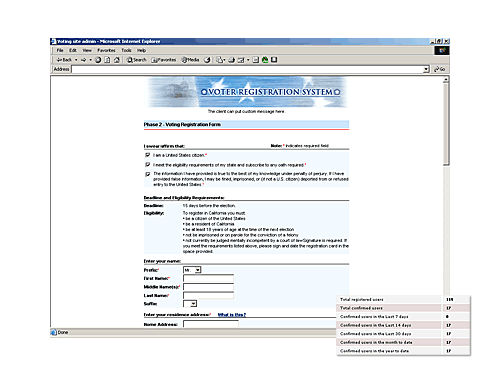Image resolution: width=500 pixels, height=375 pixels.
Task: Open the File menu
Action: point(60,50)
